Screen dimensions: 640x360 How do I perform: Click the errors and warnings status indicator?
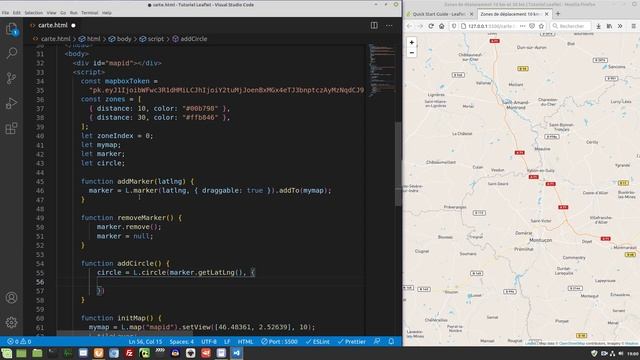(x=19, y=342)
